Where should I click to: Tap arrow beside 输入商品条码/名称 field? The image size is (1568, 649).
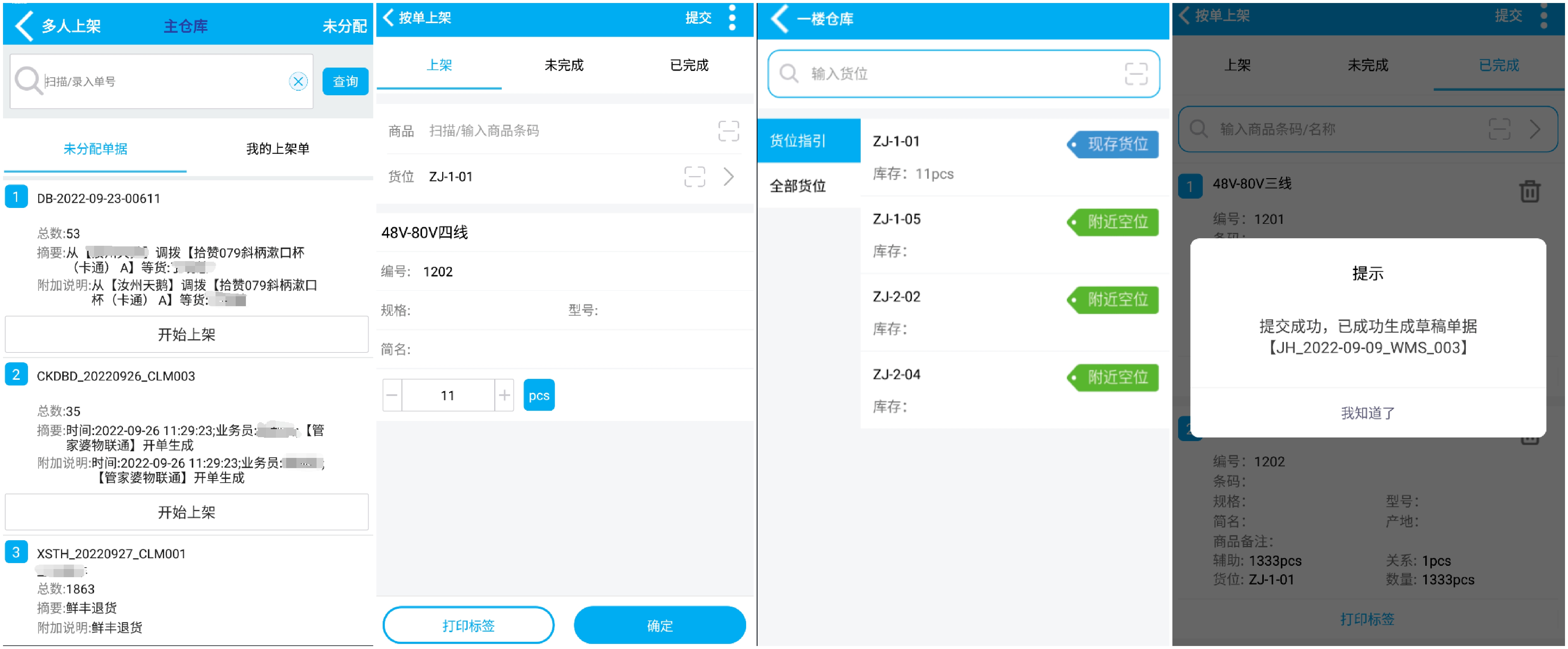pyautogui.click(x=1535, y=129)
